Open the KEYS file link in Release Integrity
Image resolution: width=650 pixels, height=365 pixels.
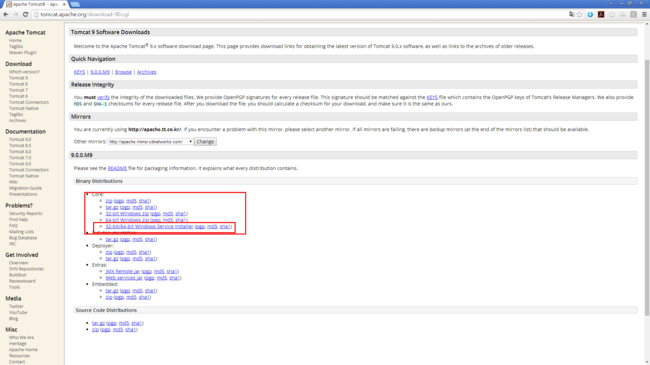click(x=432, y=97)
